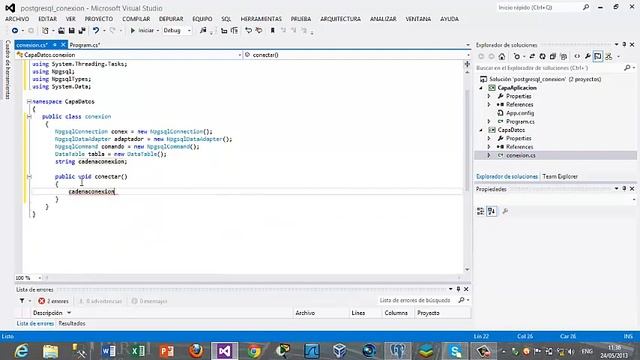Switch to Explorador de soluciones tab
The width and height of the screenshot is (640, 360).
507,177
